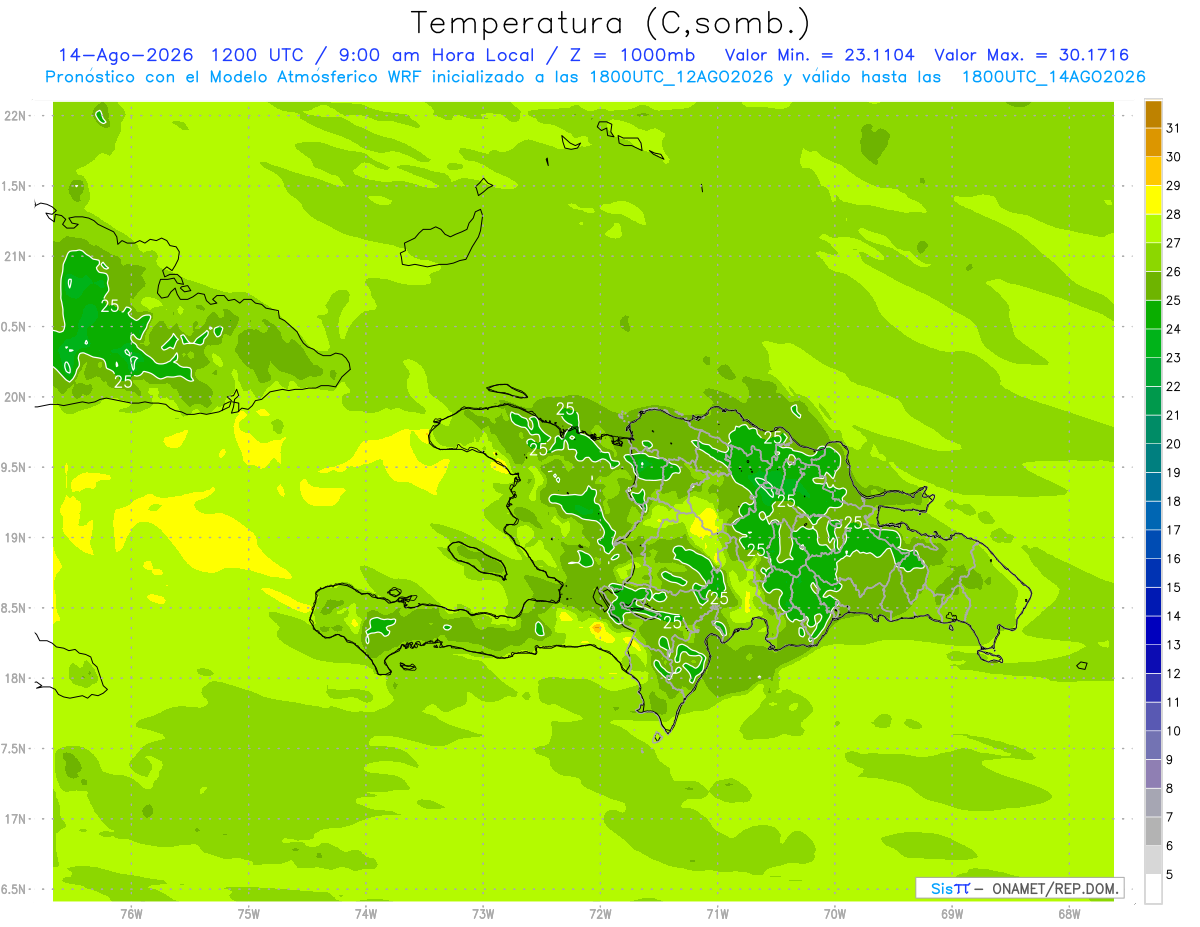Click the "18N" latitude label

click(15, 678)
